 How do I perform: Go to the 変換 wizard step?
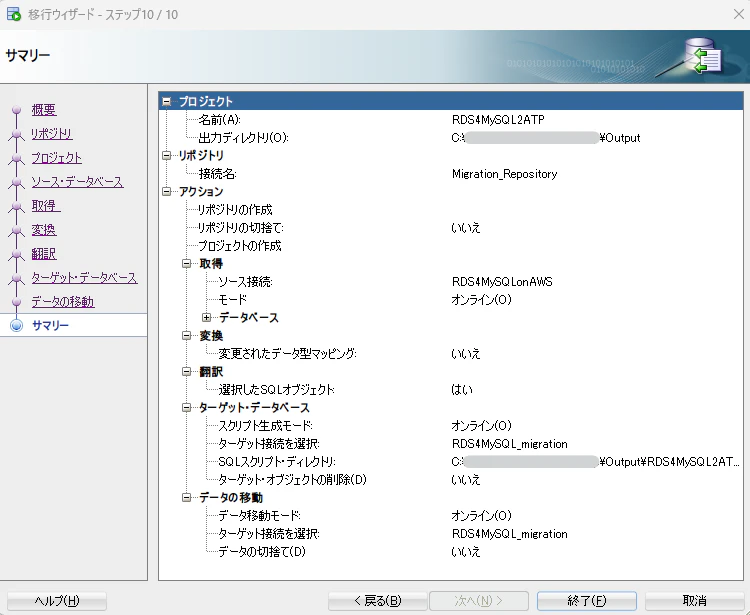44,230
